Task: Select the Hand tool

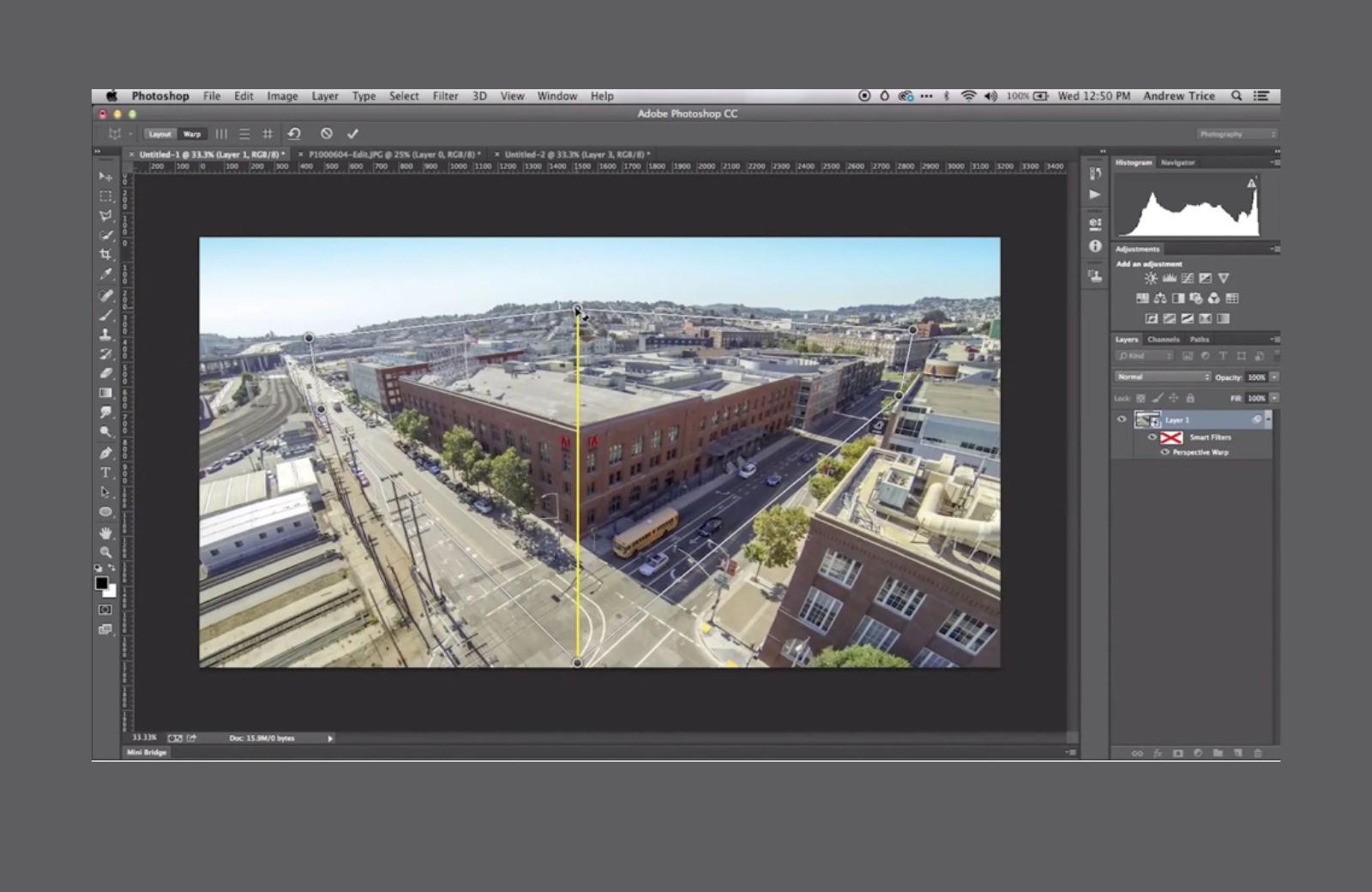Action: [x=105, y=533]
